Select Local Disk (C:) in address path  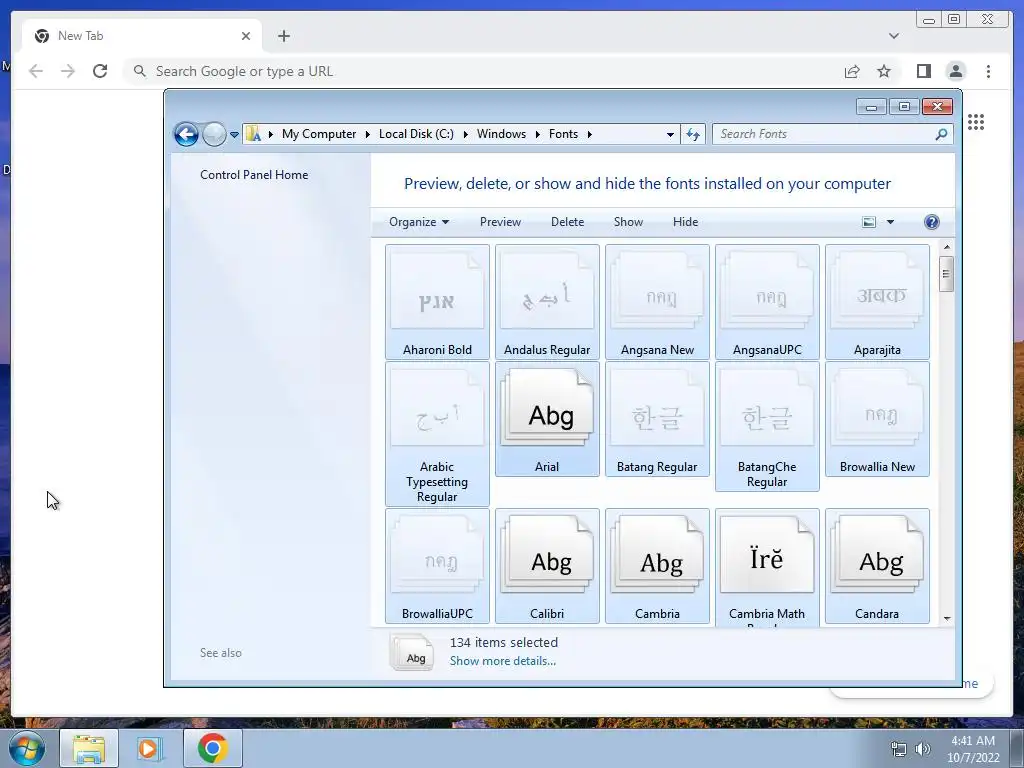point(416,134)
